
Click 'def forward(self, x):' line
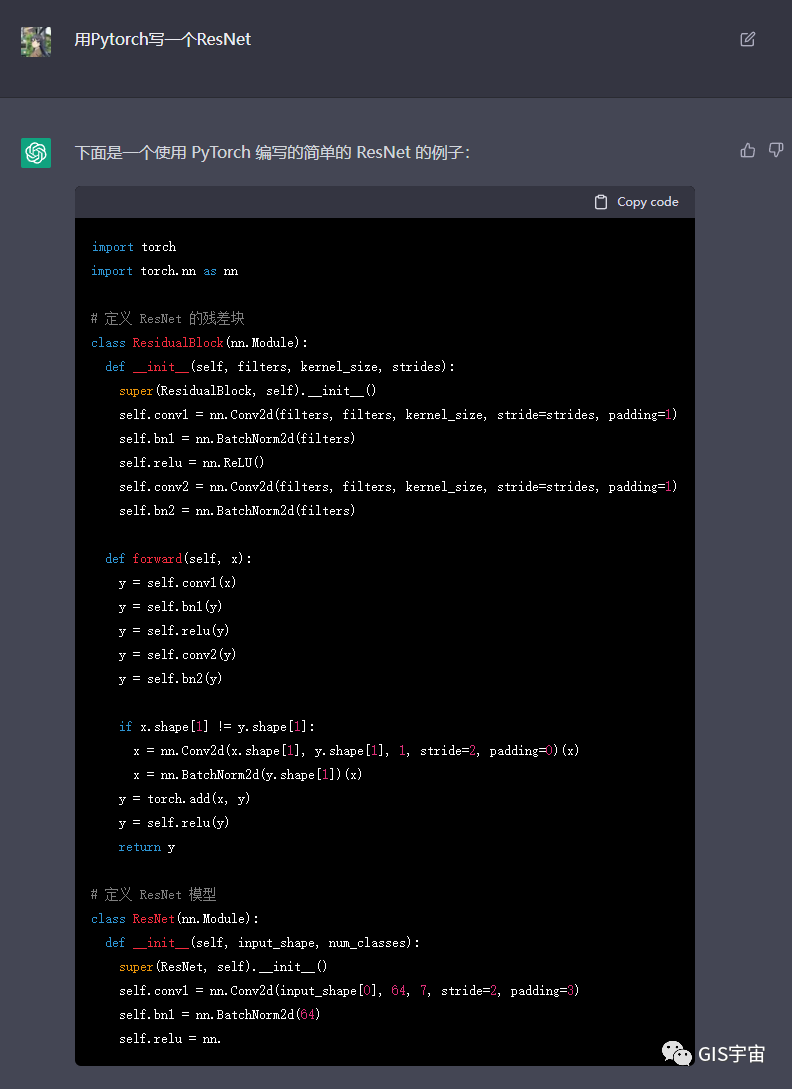(x=179, y=558)
